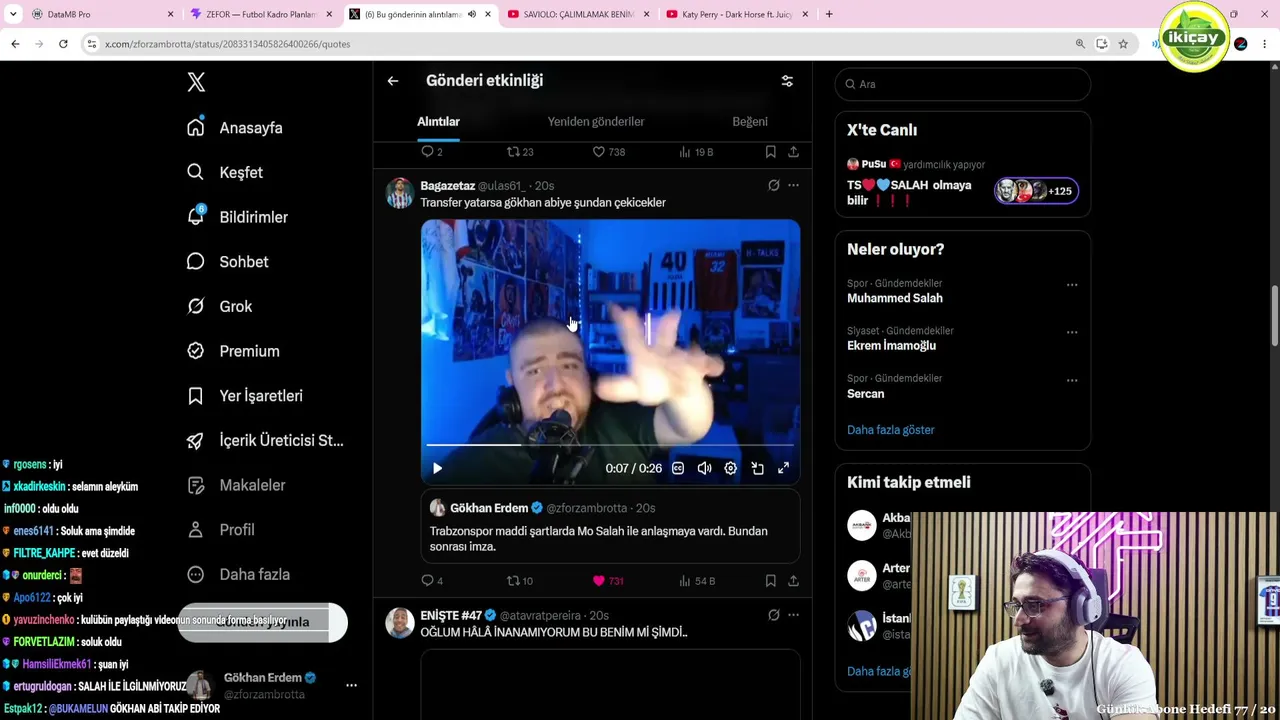Screen dimensions: 1280x720
Task: Enter picture-in-picture for the video
Action: click(x=757, y=468)
